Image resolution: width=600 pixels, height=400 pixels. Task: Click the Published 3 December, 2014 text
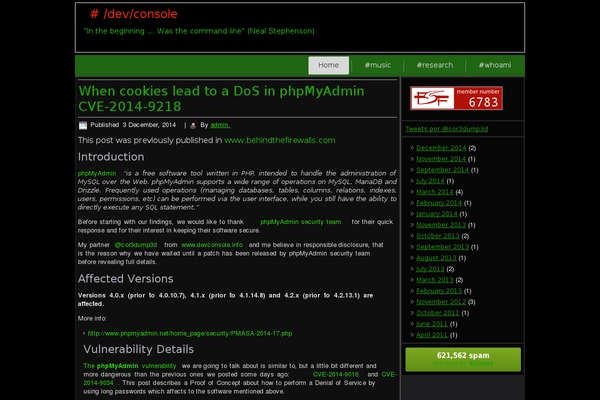tap(133, 125)
